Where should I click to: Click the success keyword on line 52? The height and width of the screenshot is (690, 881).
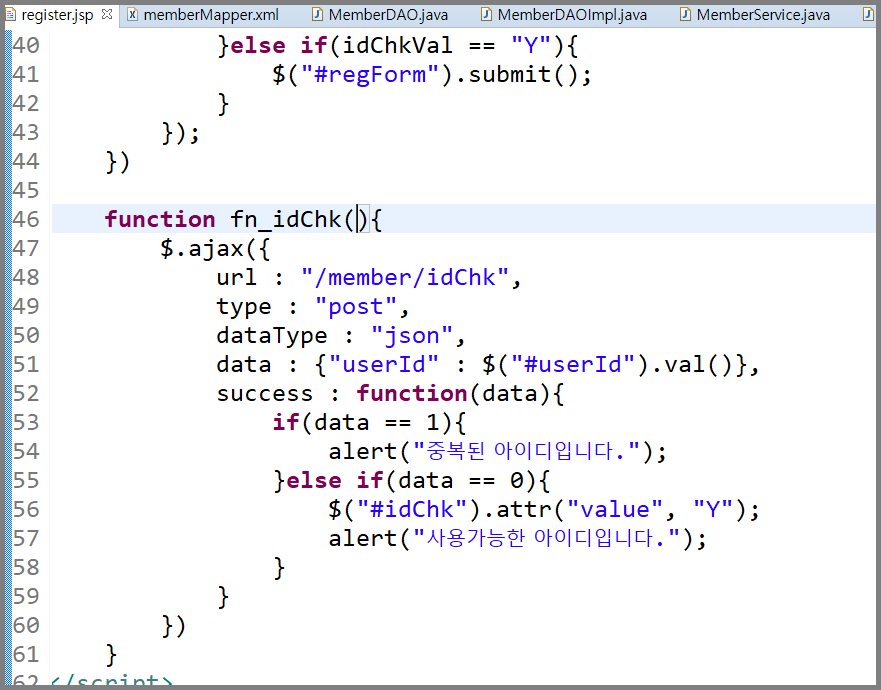coord(265,393)
